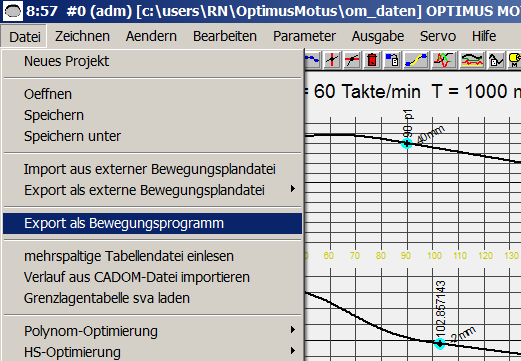
Task: Choose Verlauf aus CADOM-Datei importieren
Action: (152, 277)
